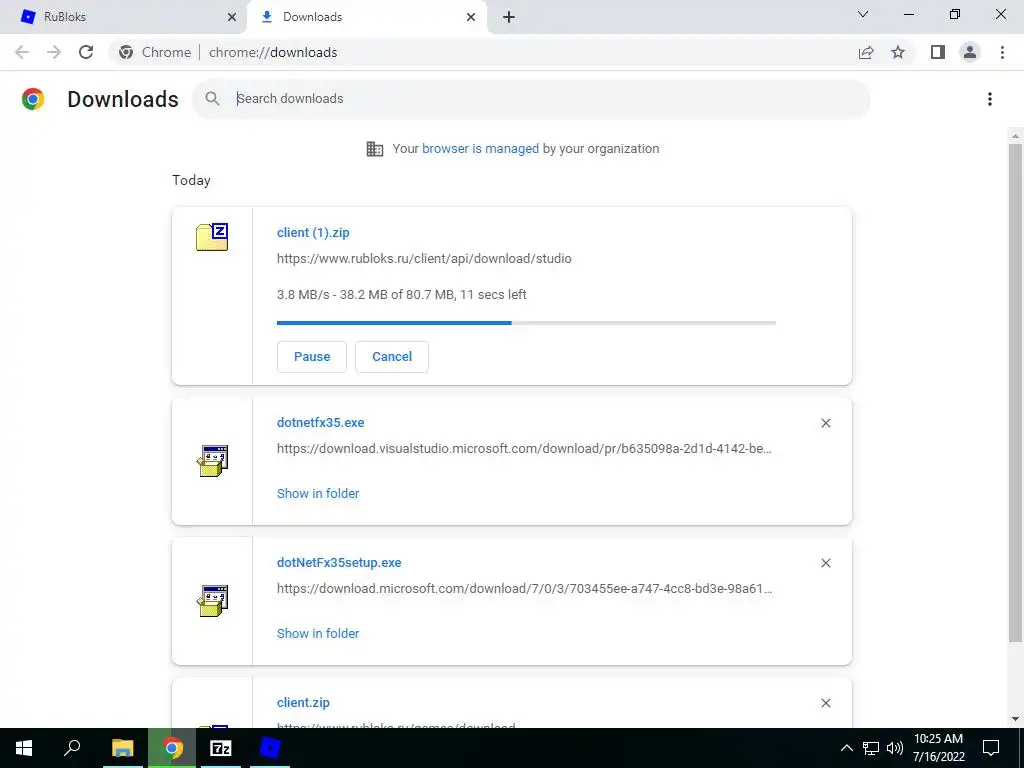
Task: Show dotNetFx35setup.exe in folder
Action: [x=318, y=633]
